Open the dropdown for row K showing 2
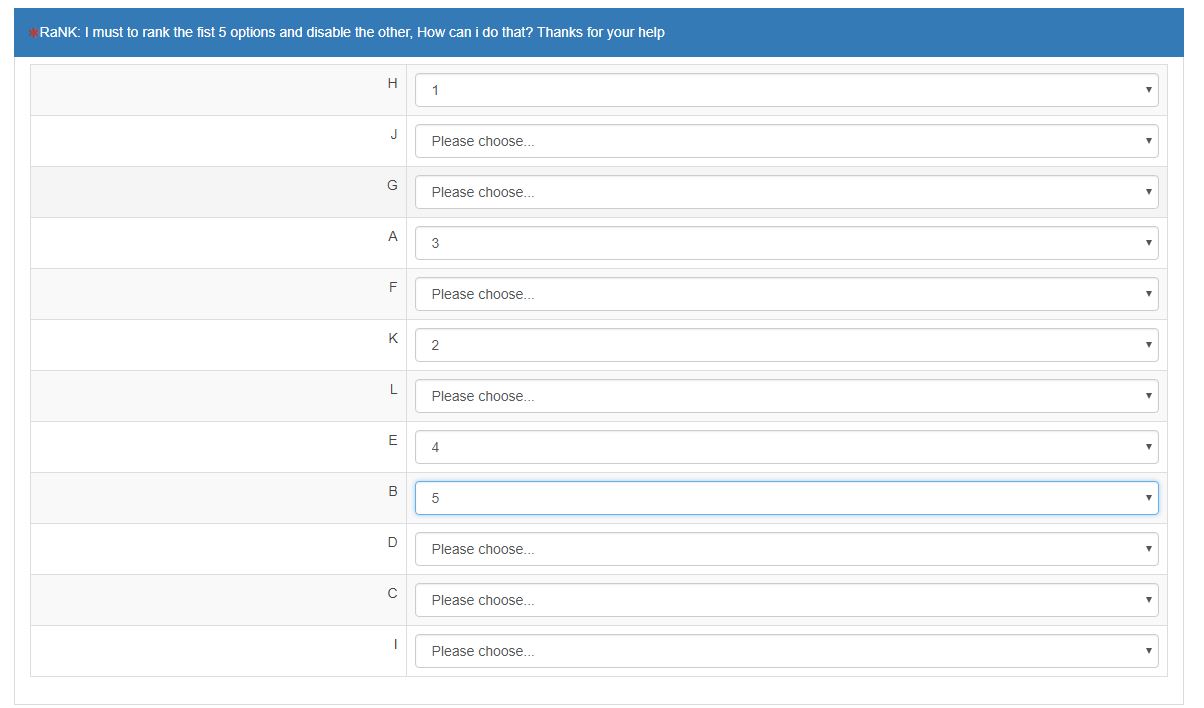The height and width of the screenshot is (708, 1204). [786, 345]
